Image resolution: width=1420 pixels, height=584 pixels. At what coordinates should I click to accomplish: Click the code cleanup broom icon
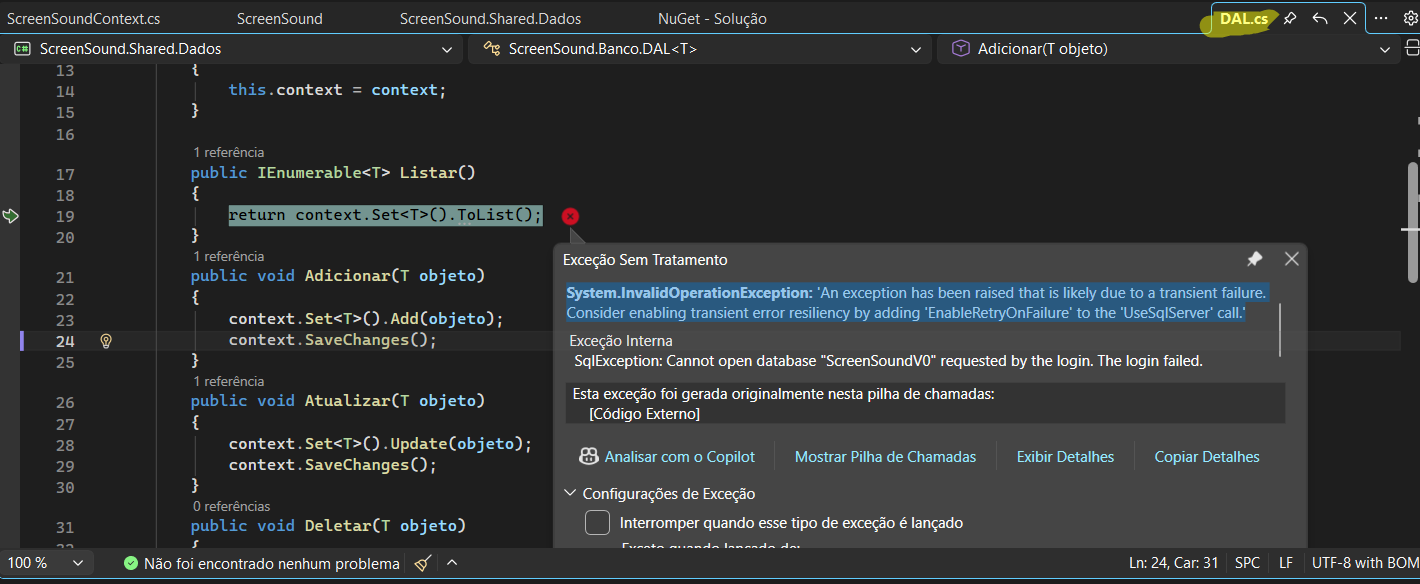[x=423, y=563]
